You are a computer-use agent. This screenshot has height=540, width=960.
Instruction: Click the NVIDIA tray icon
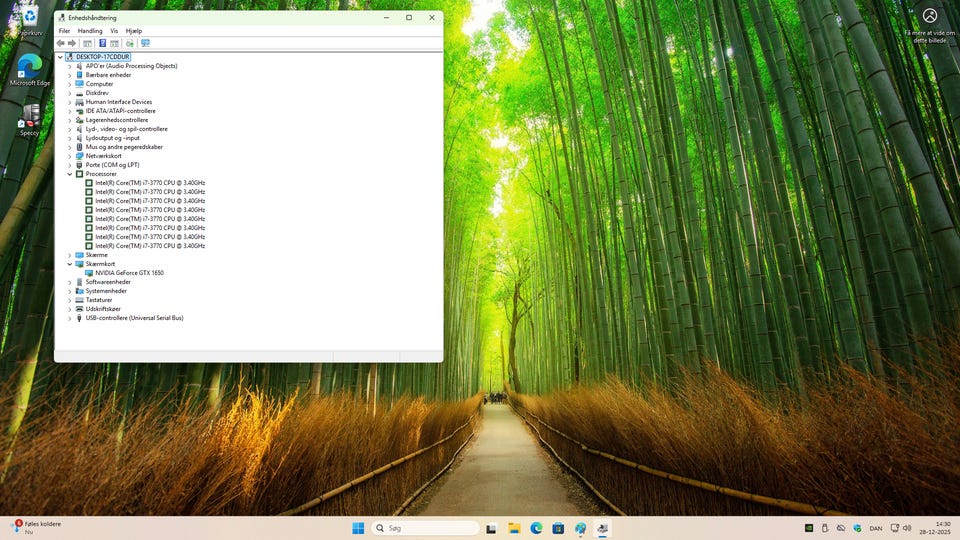809,528
